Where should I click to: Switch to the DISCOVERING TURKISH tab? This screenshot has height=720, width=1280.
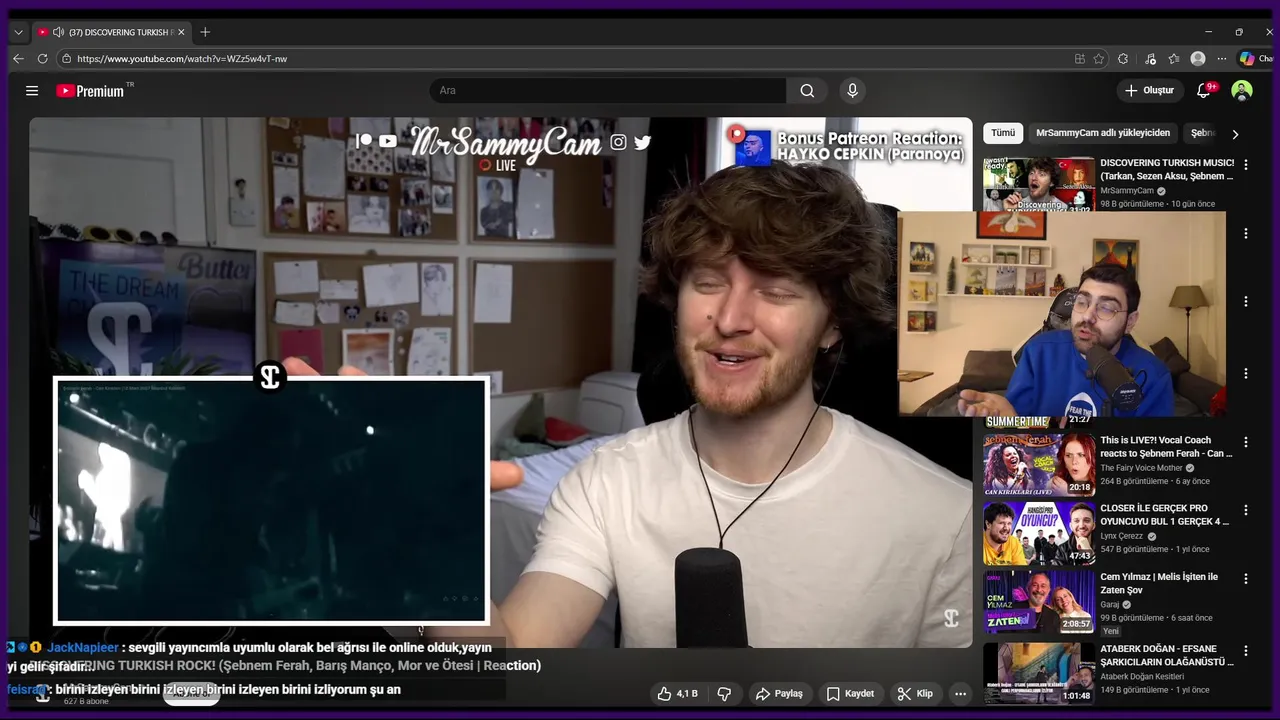(113, 32)
